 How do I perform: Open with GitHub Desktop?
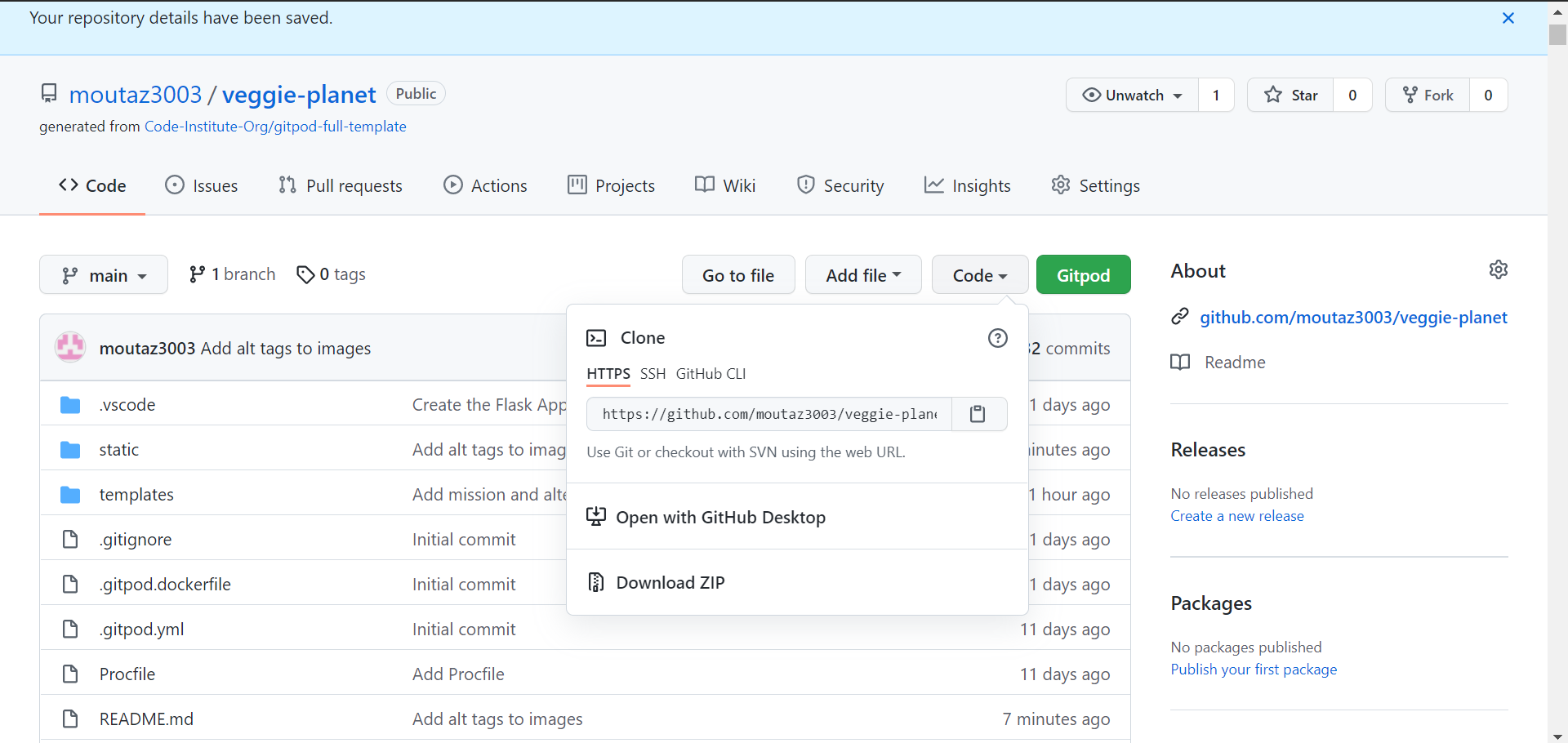tap(796, 517)
